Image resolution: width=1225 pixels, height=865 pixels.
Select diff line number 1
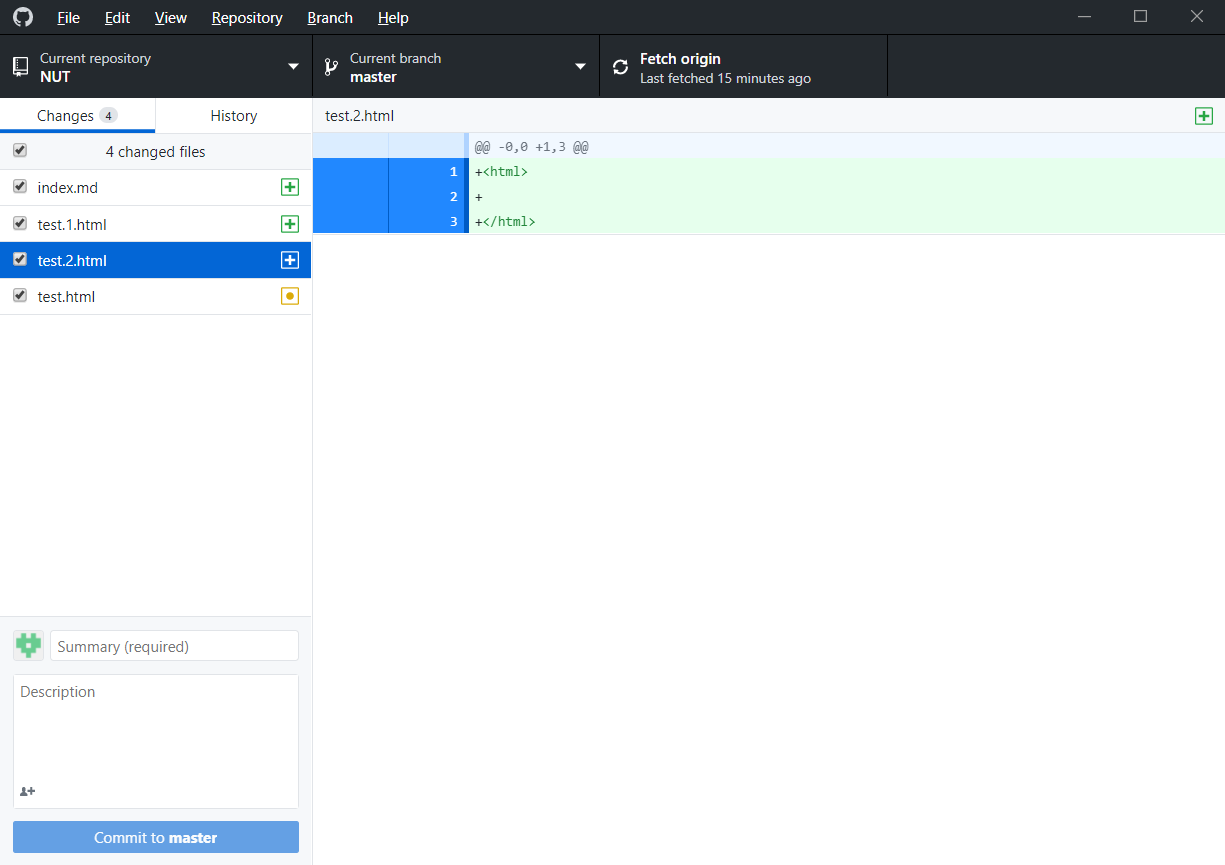(x=453, y=172)
